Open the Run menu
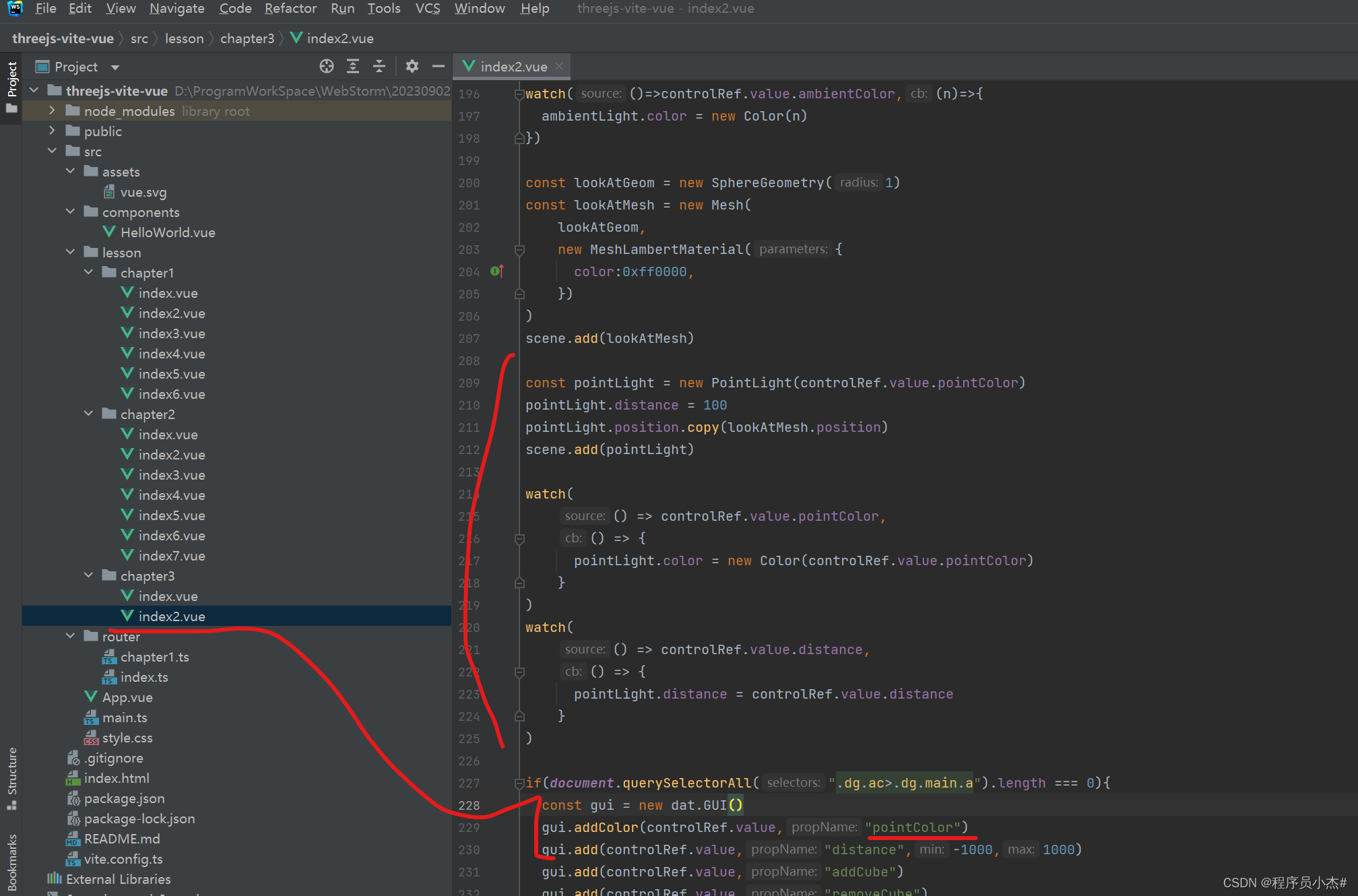Image resolution: width=1358 pixels, height=896 pixels. click(x=342, y=8)
